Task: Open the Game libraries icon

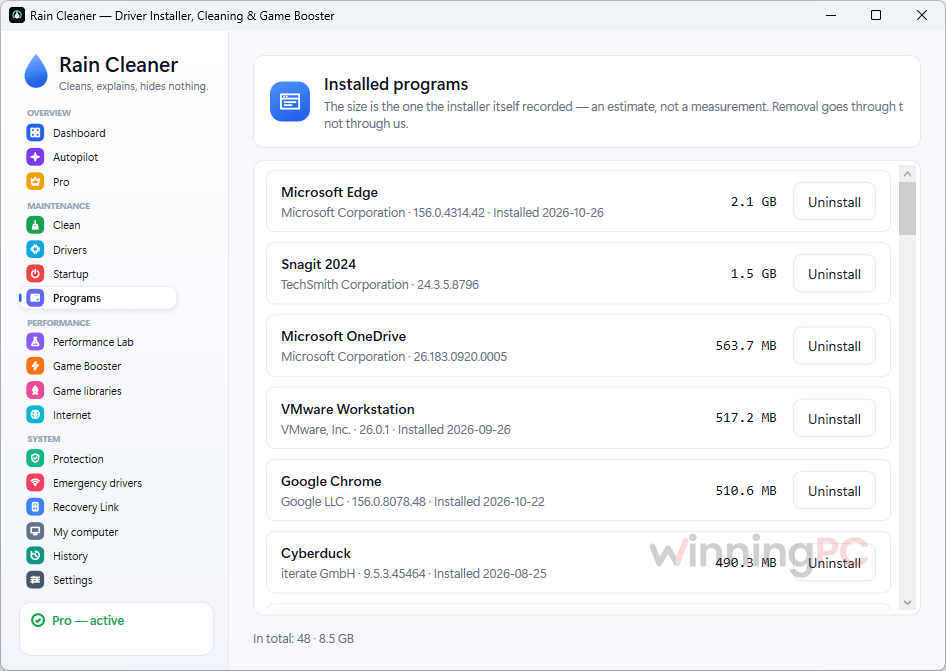Action: [x=35, y=390]
